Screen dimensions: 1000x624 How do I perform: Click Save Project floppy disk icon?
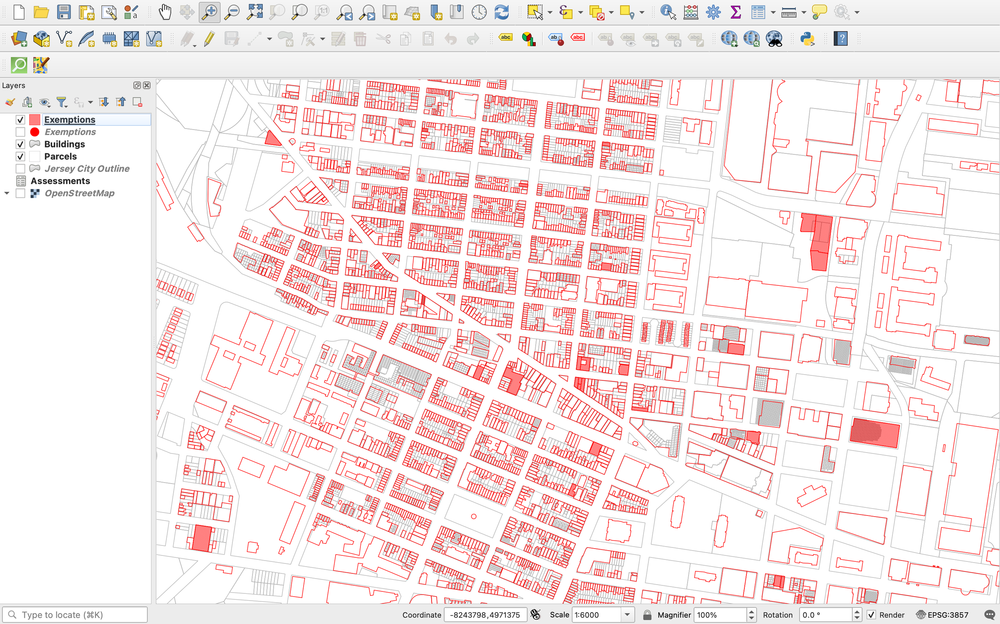63,12
